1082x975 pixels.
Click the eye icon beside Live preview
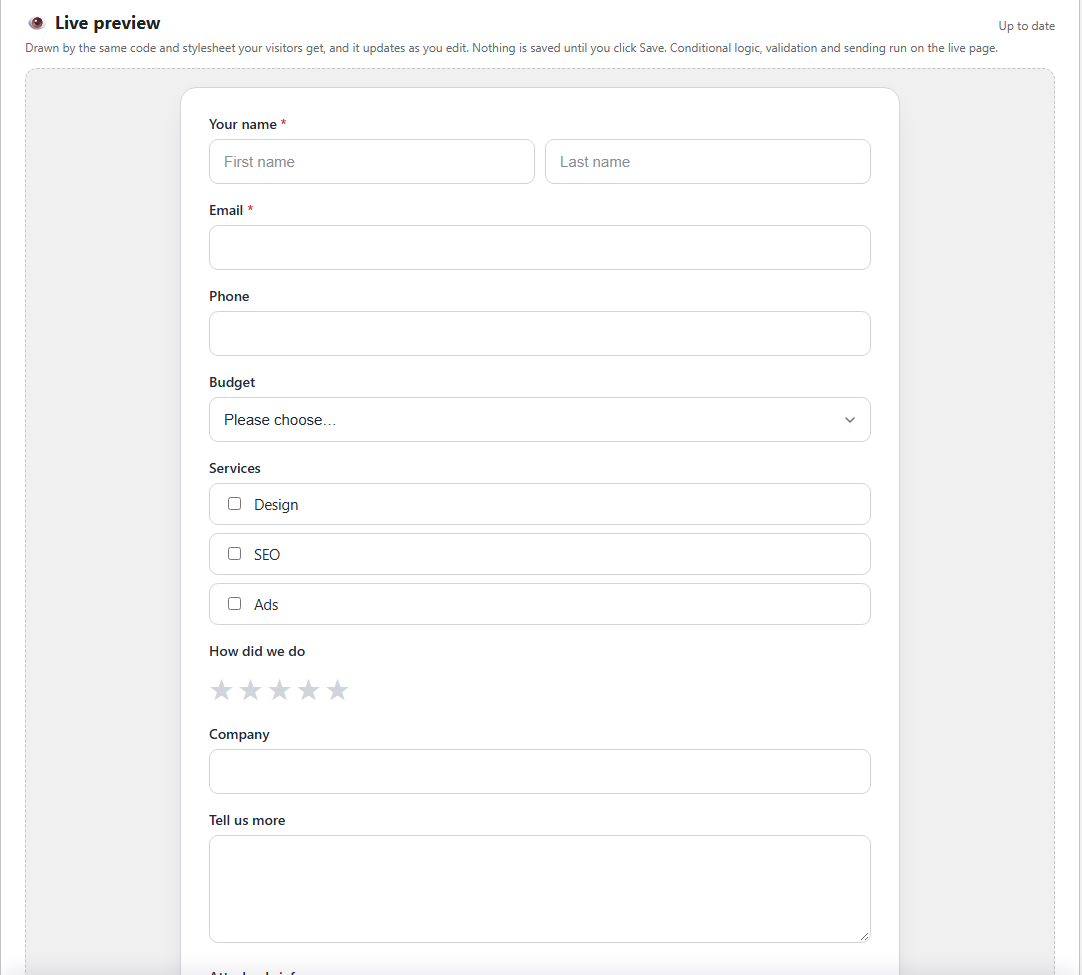[x=37, y=23]
